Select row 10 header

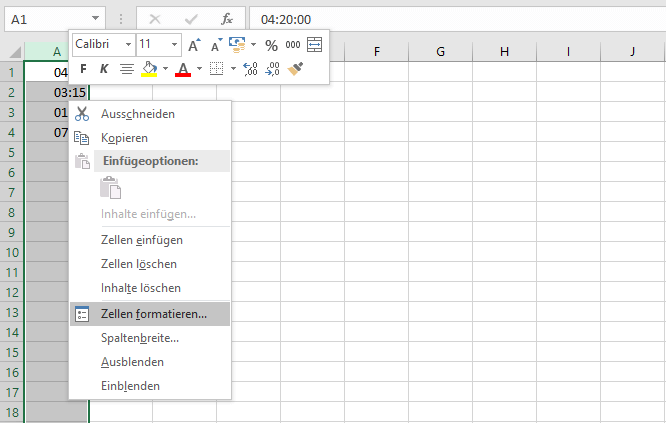[12, 253]
